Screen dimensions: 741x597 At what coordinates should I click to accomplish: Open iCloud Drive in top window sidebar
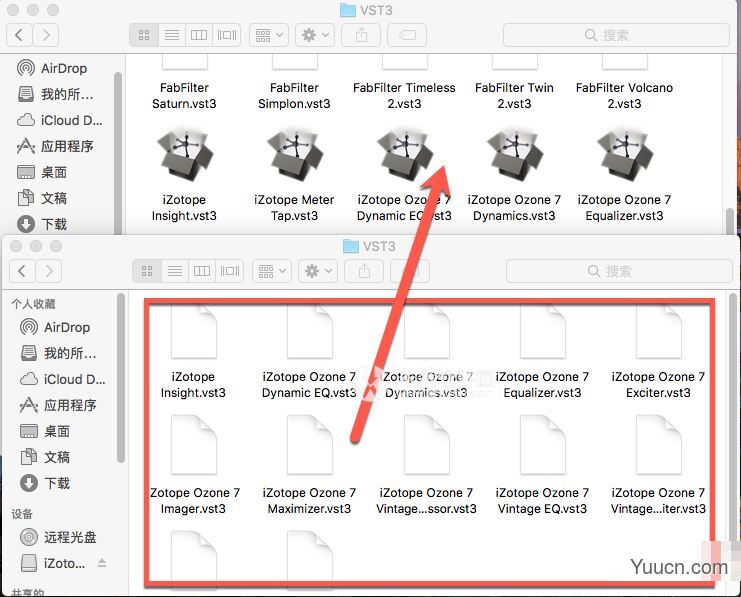[60, 121]
